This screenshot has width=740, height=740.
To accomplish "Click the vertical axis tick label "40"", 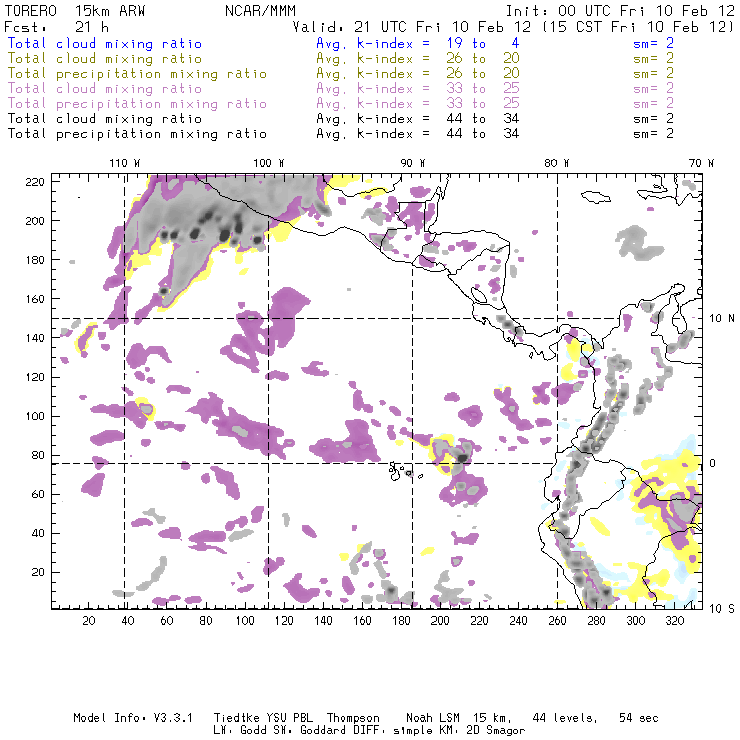I will [x=38, y=533].
